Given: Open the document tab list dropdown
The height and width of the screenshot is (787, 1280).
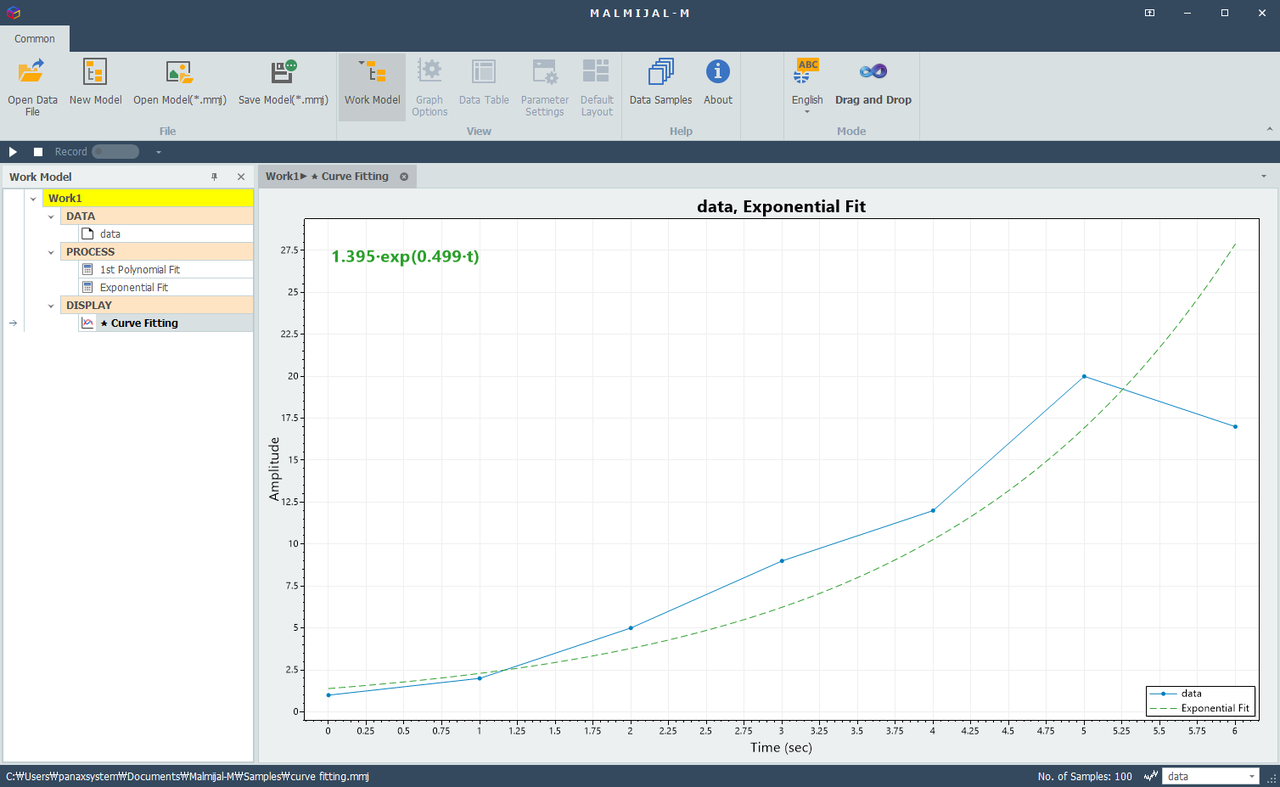Looking at the screenshot, I should pos(1266,176).
